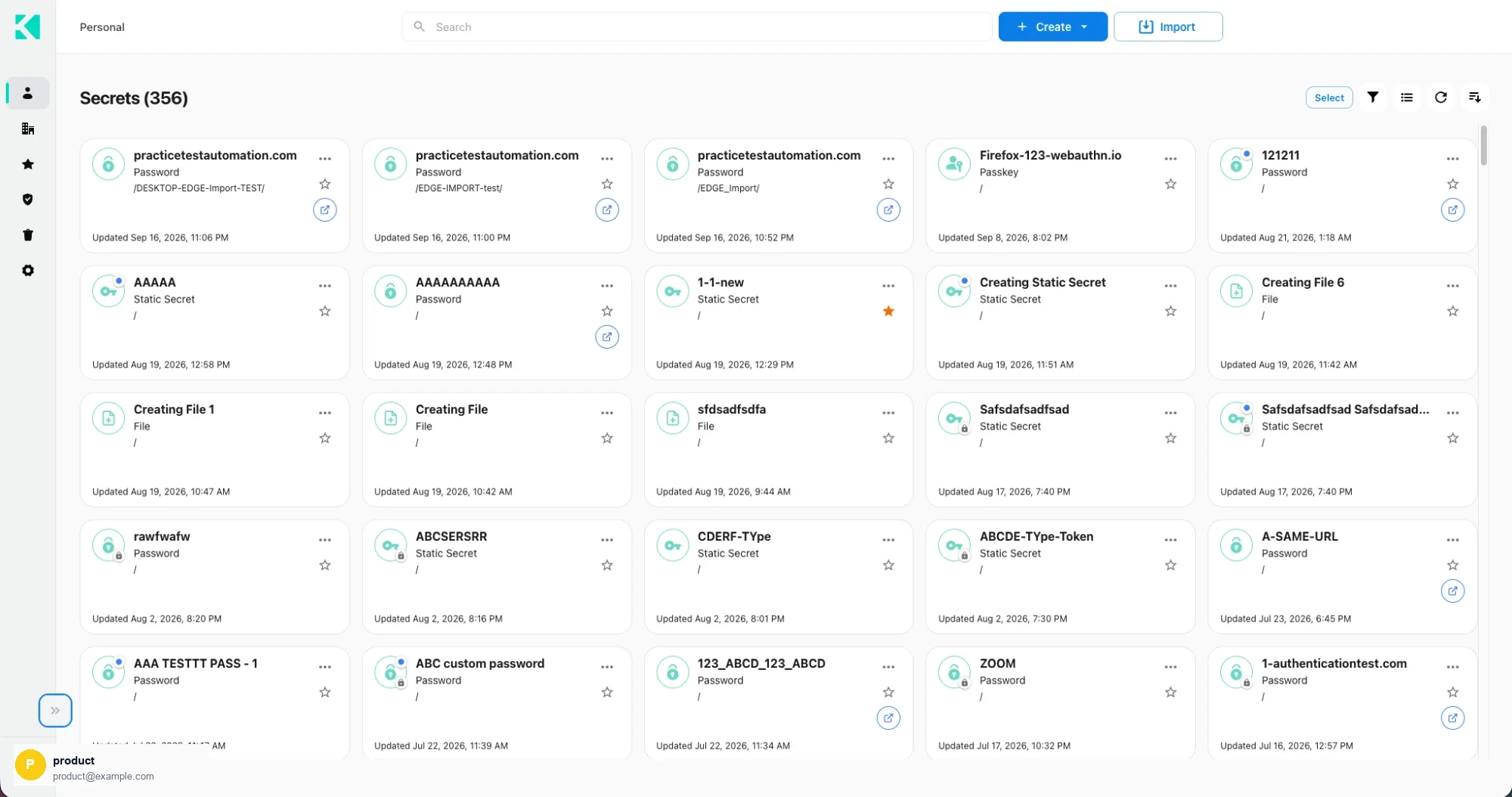Unfavorite the 1-1-new secret star
Screen dimensions: 1512x797
888,312
